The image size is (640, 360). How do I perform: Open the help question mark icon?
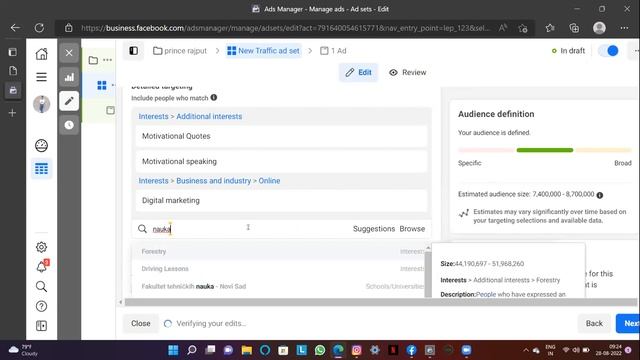41,306
